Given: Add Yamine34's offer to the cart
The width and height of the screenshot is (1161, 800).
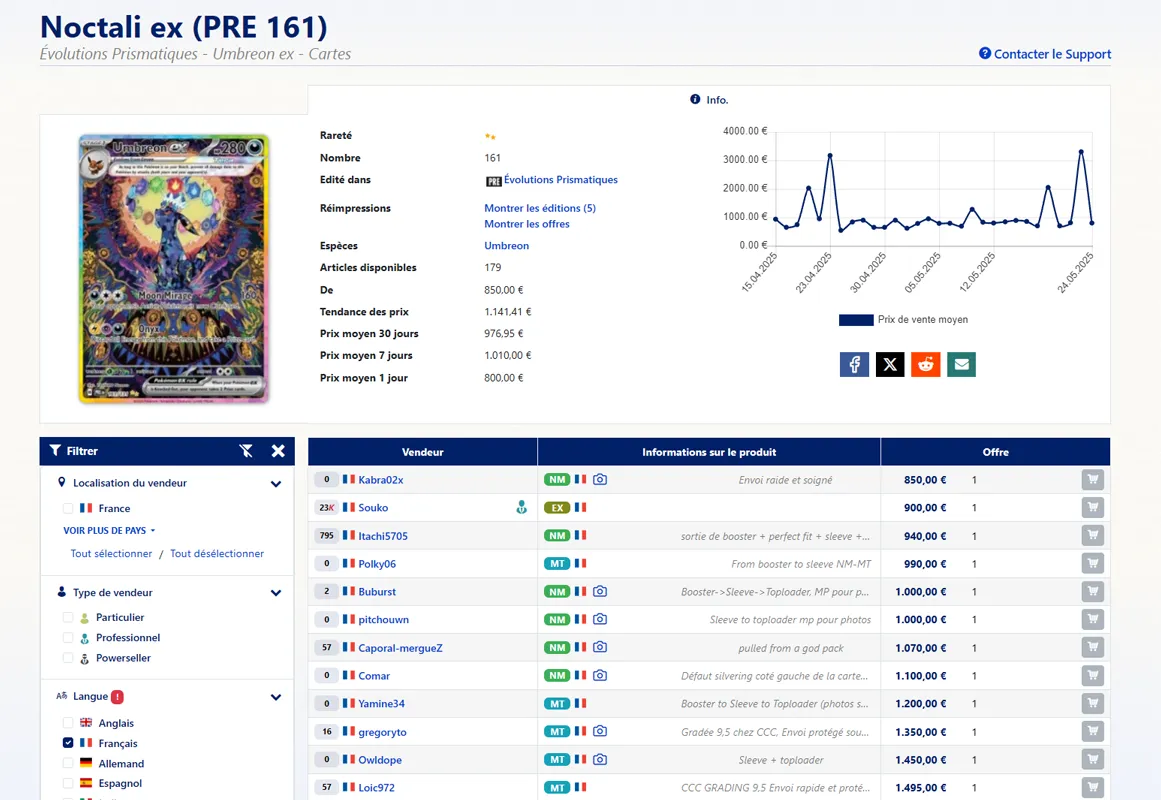Looking at the screenshot, I should [x=1092, y=704].
